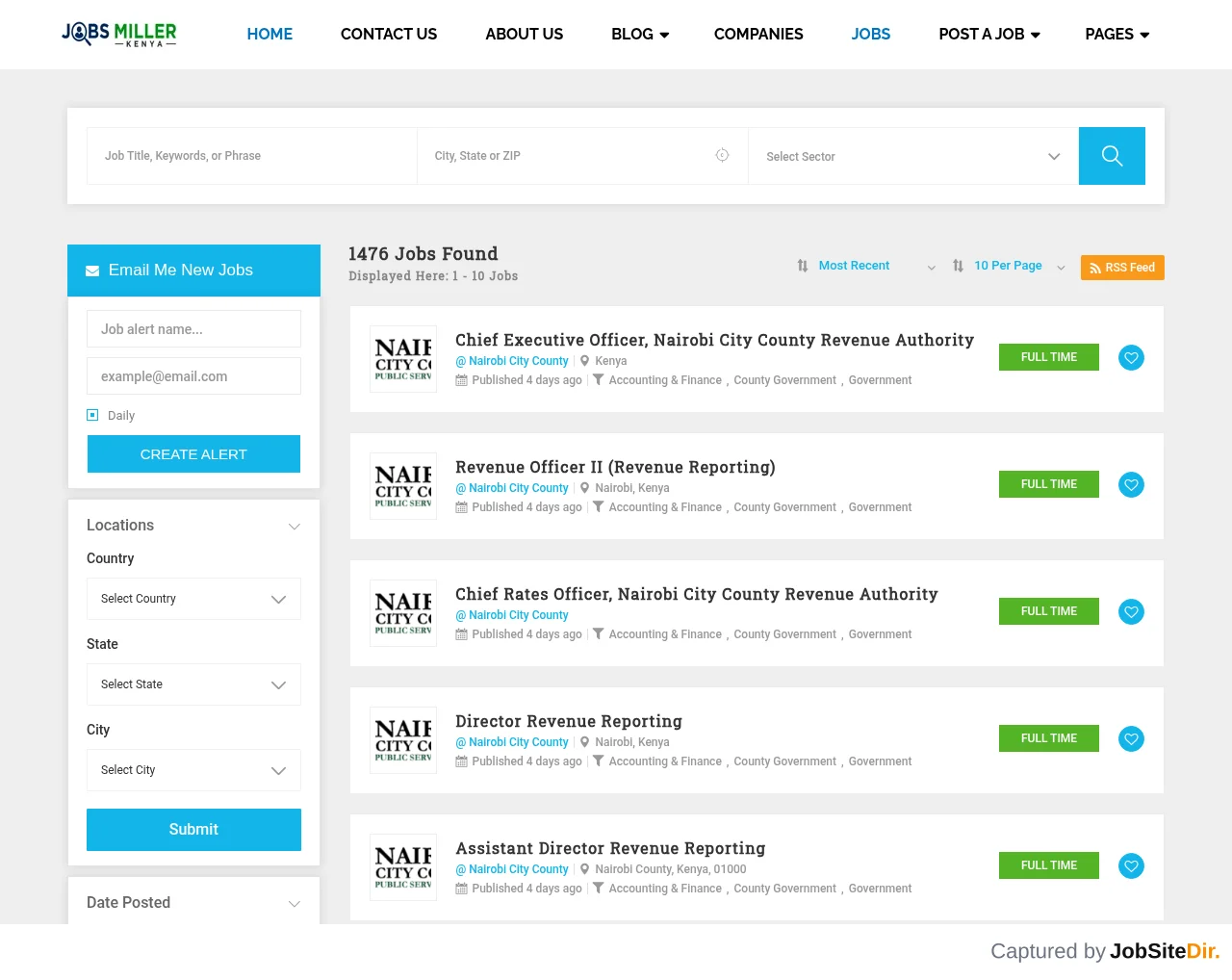This screenshot has width=1232, height=980.
Task: Select the Jobs menu item
Action: click(871, 35)
